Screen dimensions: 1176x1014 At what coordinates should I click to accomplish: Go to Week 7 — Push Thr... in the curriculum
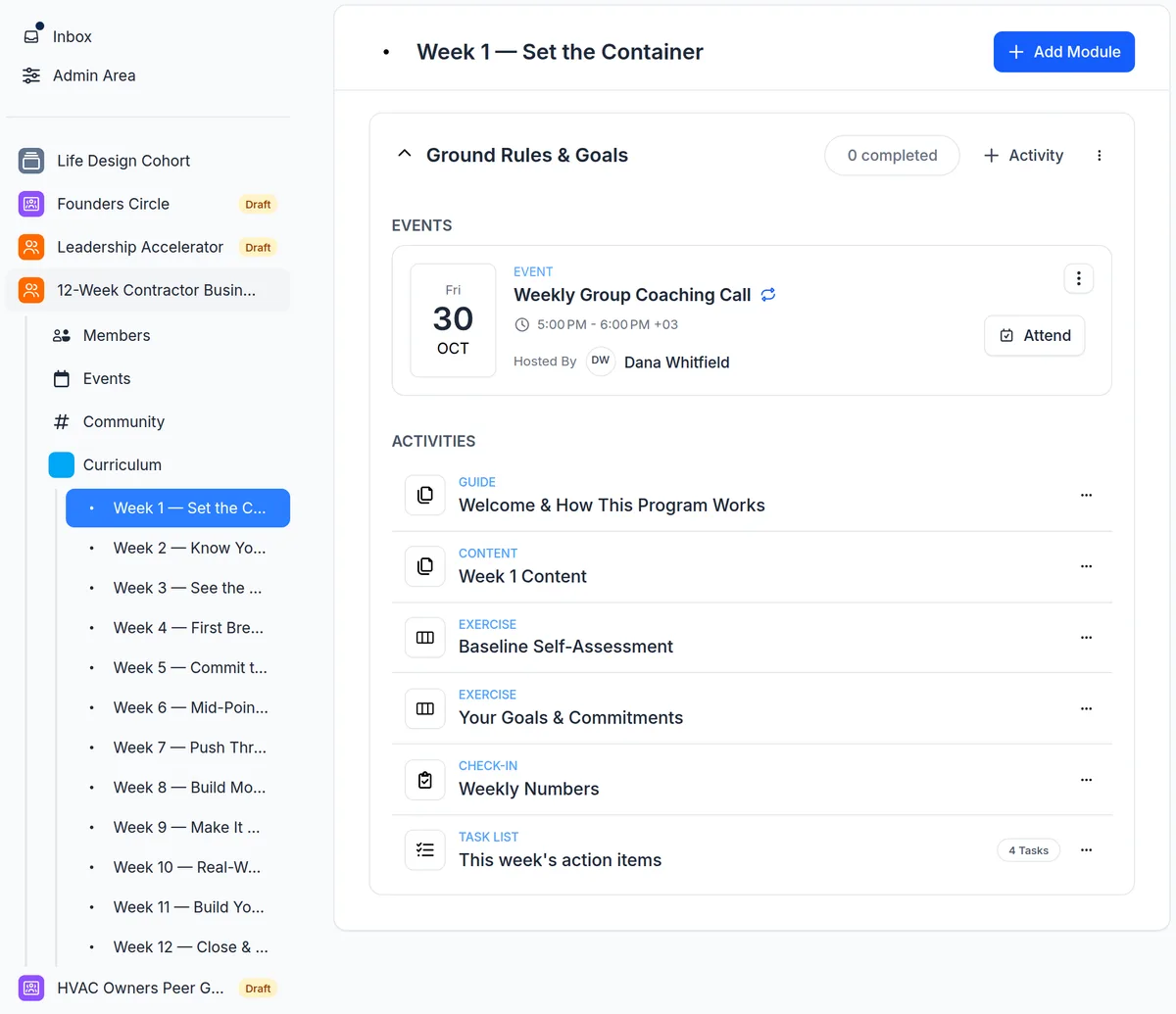tap(177, 748)
